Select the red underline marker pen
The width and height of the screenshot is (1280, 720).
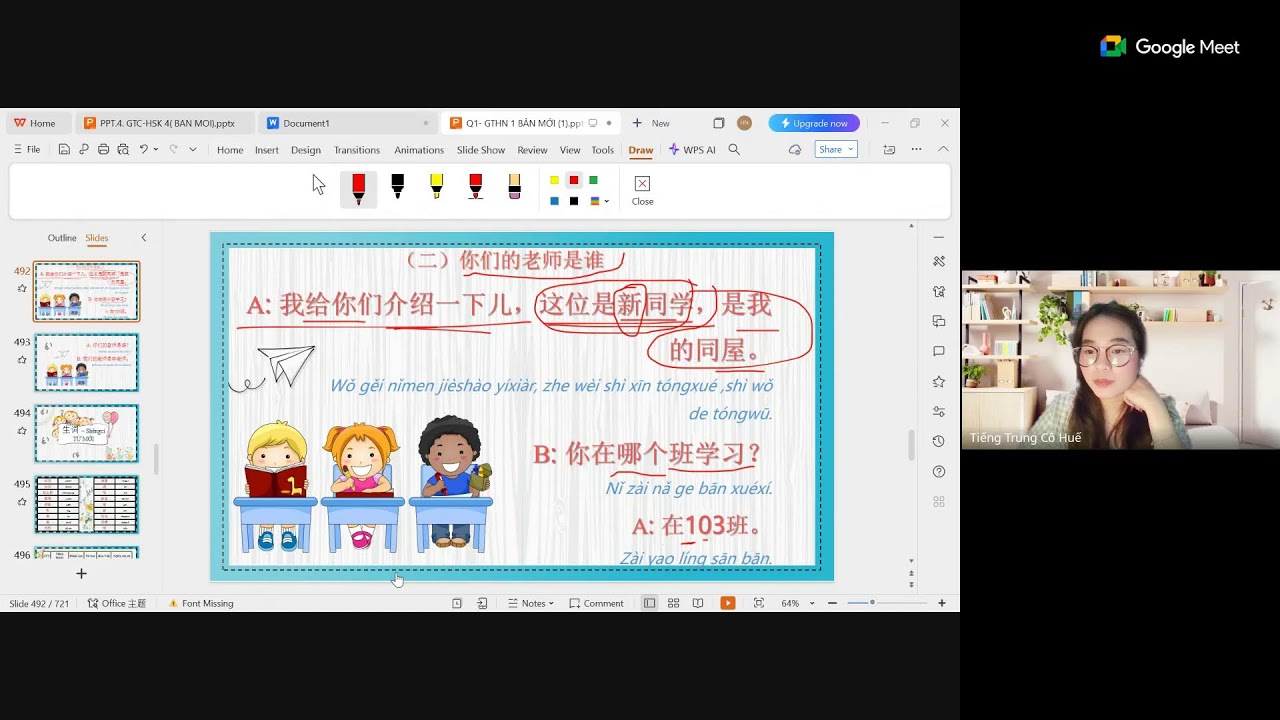[x=475, y=187]
